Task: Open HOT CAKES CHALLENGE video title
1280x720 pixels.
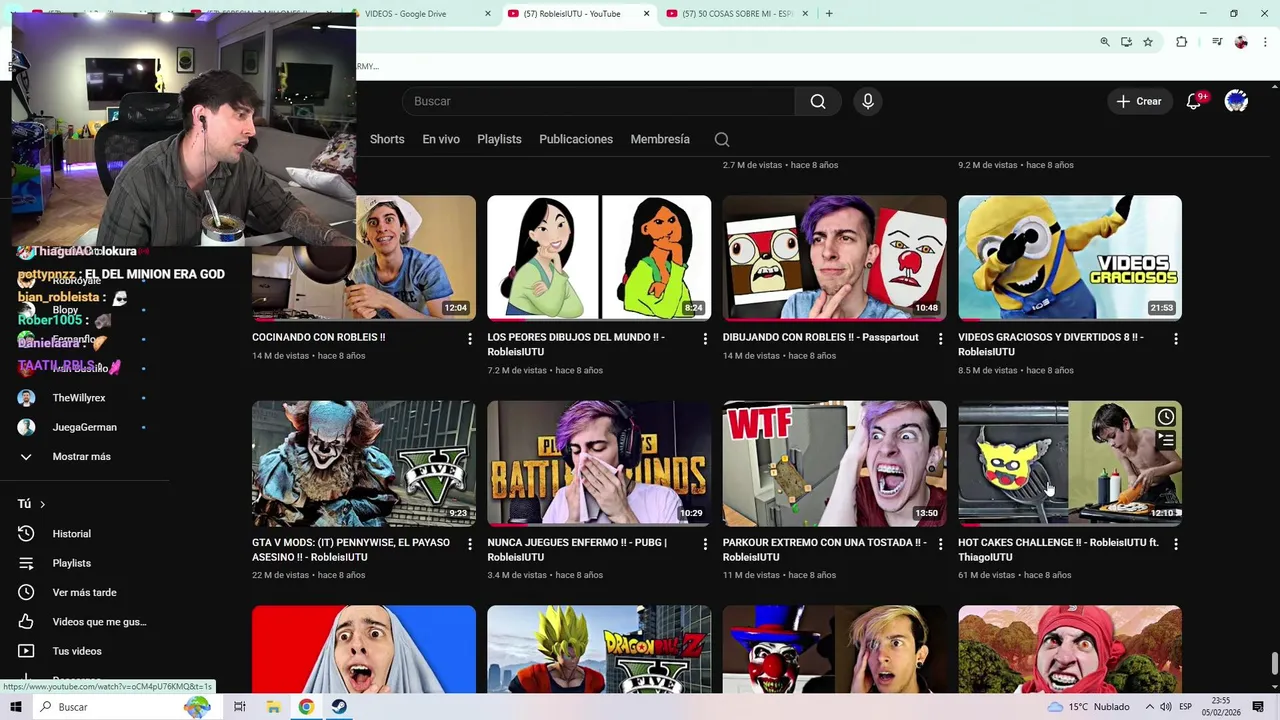Action: pyautogui.click(x=1058, y=550)
